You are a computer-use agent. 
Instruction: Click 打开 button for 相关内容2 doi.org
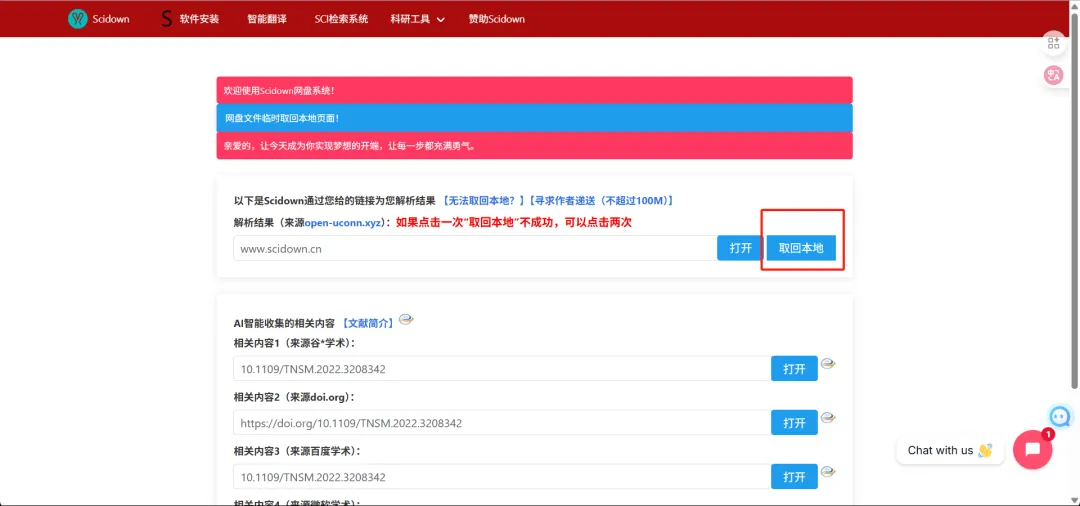coord(794,423)
